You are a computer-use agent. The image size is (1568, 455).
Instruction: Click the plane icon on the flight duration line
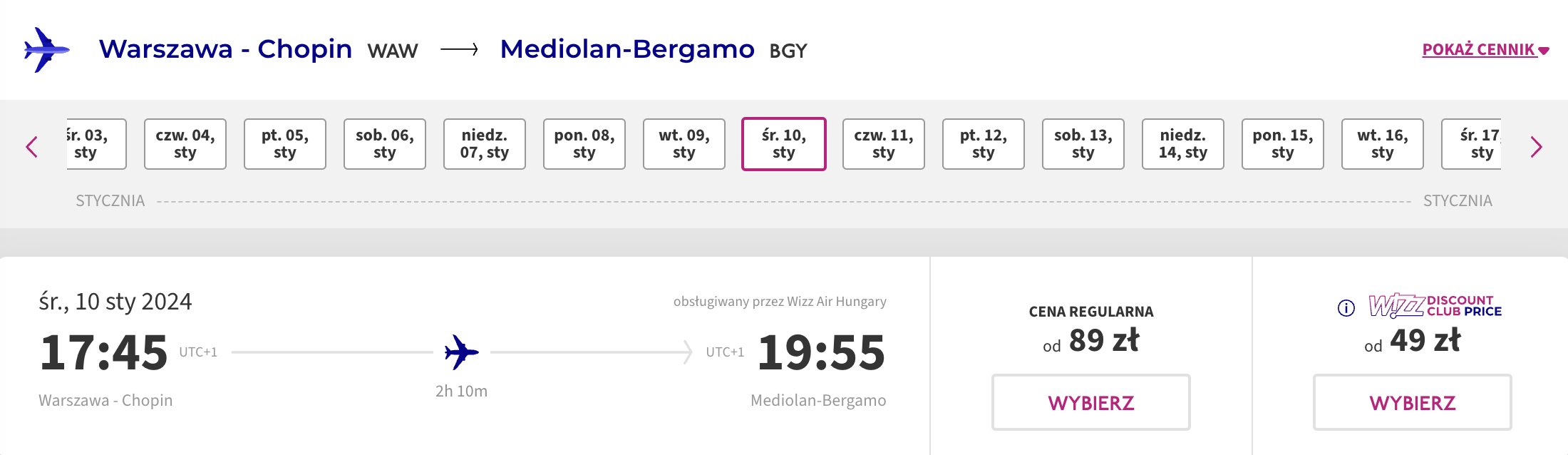pyautogui.click(x=462, y=352)
